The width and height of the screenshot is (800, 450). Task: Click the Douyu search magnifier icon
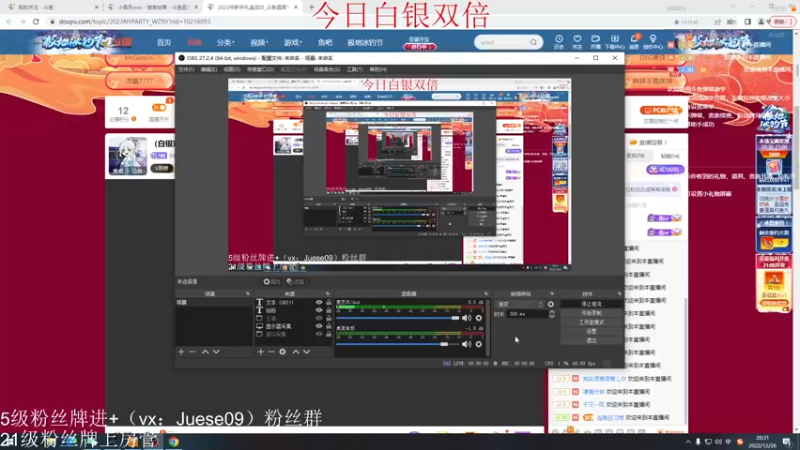pos(533,42)
